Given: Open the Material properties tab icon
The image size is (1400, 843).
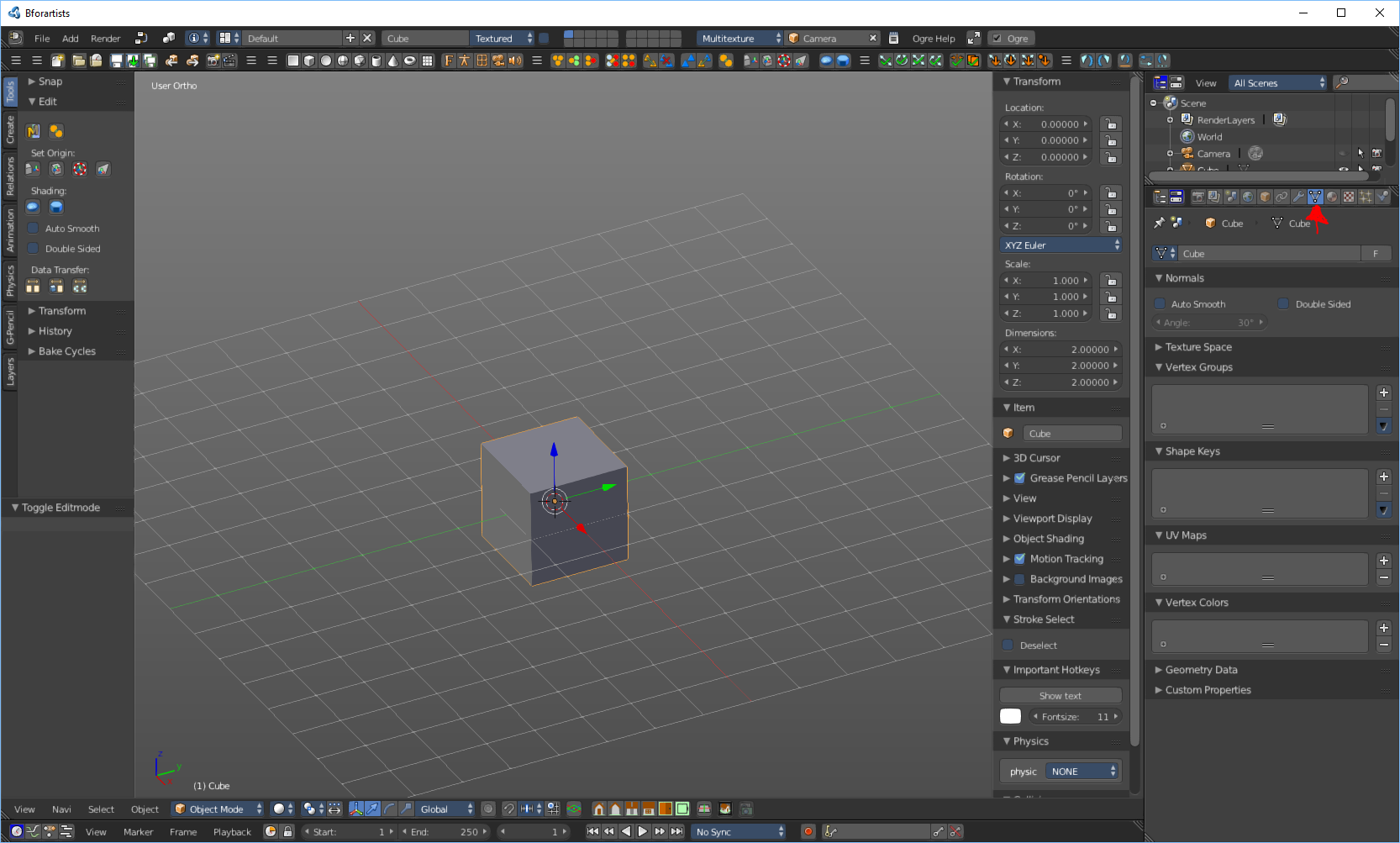Looking at the screenshot, I should [x=1332, y=197].
